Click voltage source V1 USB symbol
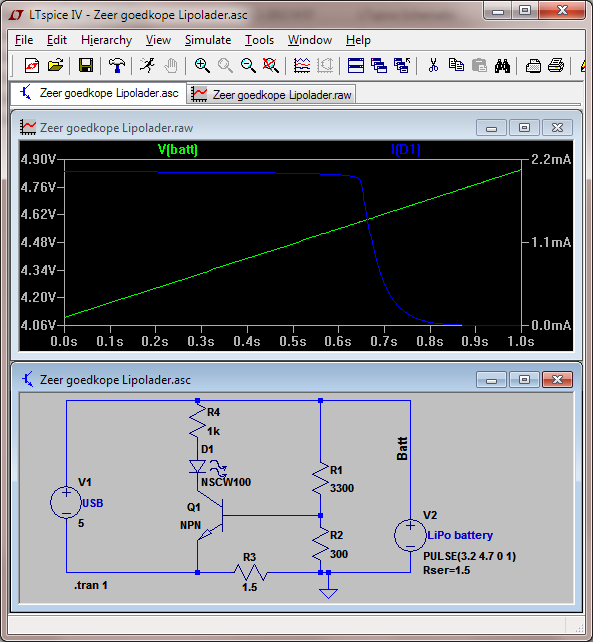 point(66,502)
